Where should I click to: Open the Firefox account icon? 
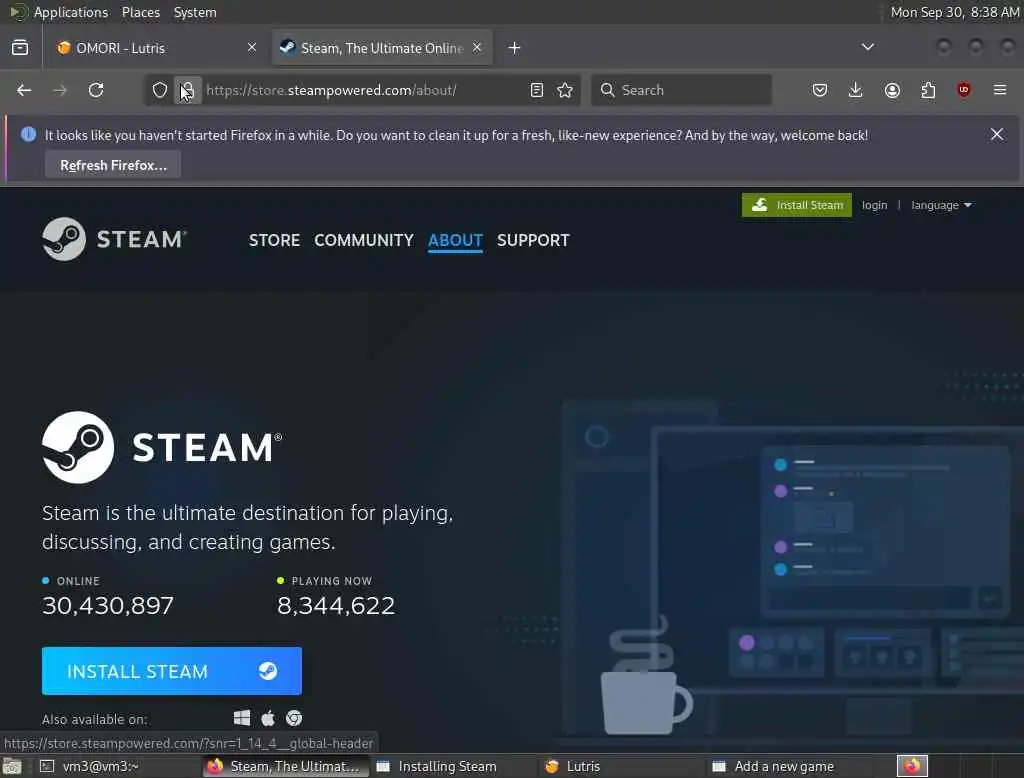coord(892,90)
